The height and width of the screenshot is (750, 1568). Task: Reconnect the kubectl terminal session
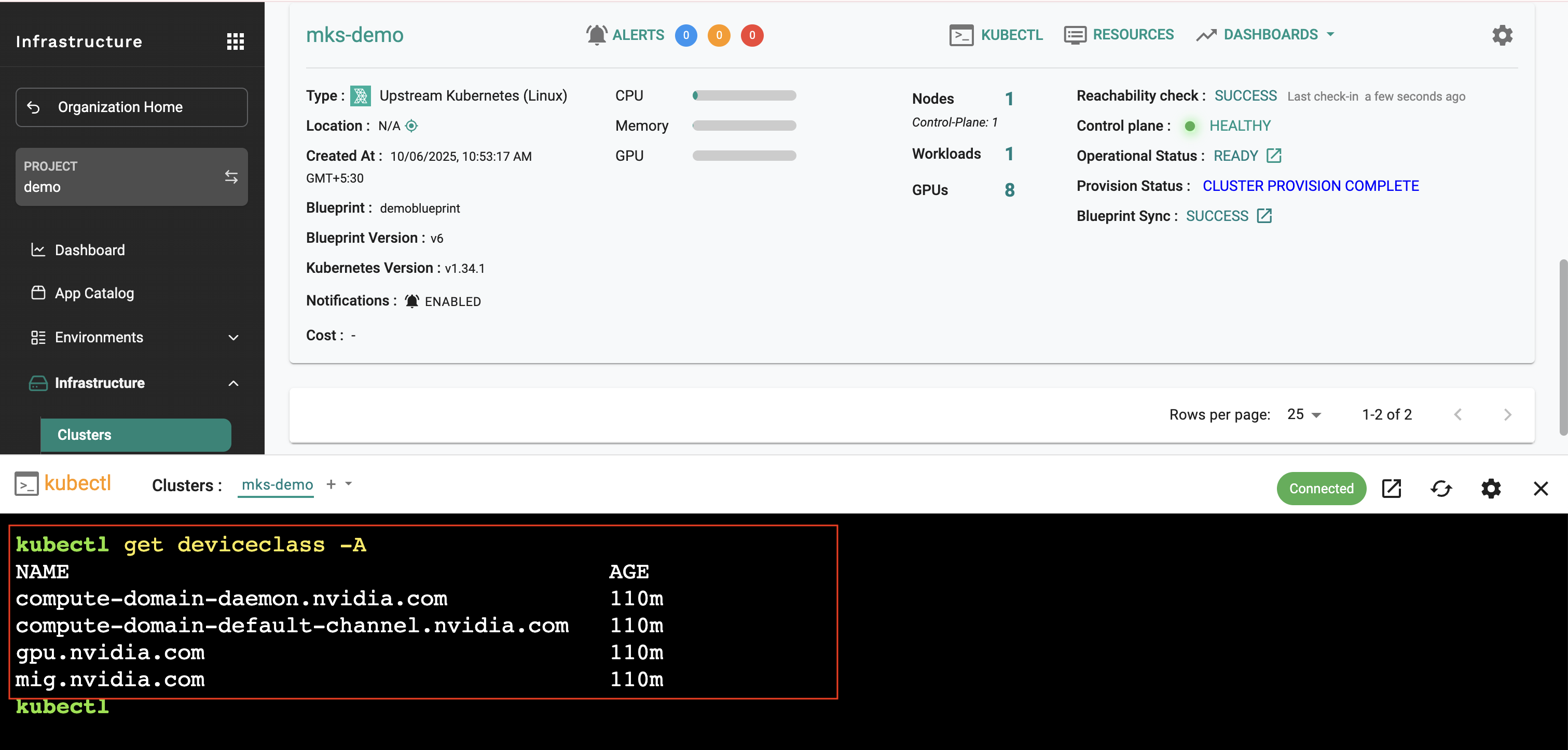pyautogui.click(x=1441, y=489)
